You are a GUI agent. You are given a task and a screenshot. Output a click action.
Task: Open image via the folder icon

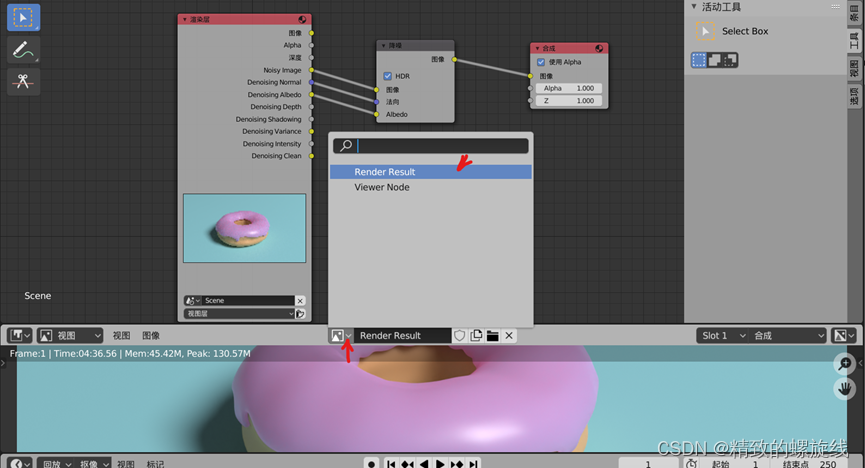tap(493, 336)
